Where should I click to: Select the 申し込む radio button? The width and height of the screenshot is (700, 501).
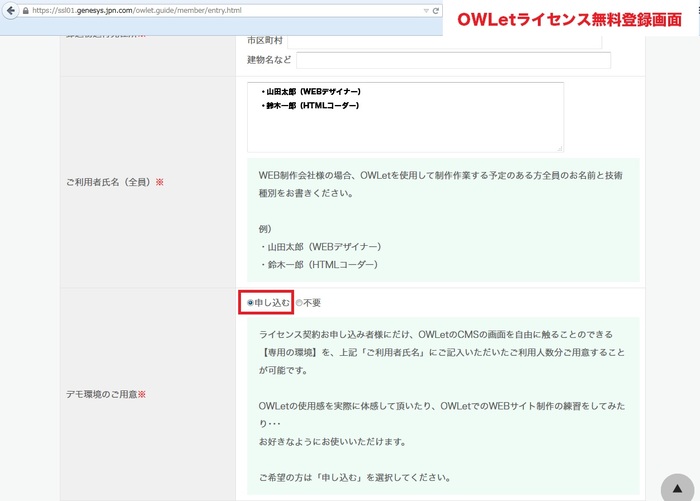(x=250, y=303)
